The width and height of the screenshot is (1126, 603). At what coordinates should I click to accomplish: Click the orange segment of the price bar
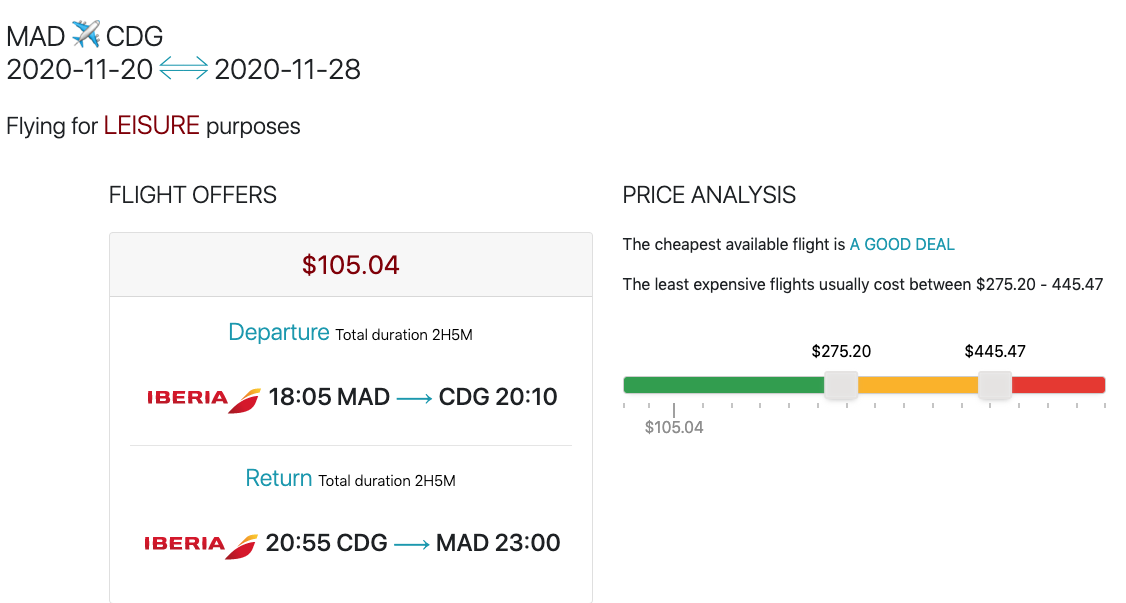917,385
